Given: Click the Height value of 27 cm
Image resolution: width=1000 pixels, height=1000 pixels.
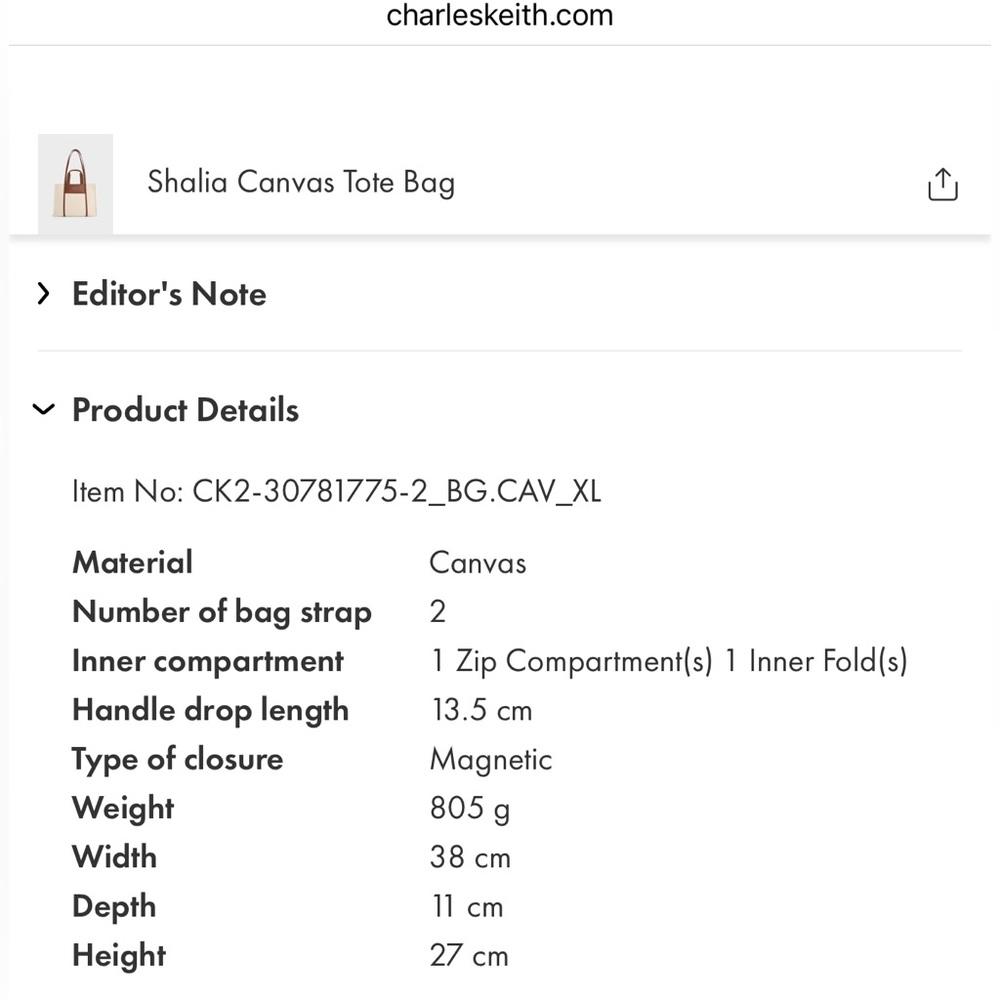Looking at the screenshot, I should click(469, 955).
